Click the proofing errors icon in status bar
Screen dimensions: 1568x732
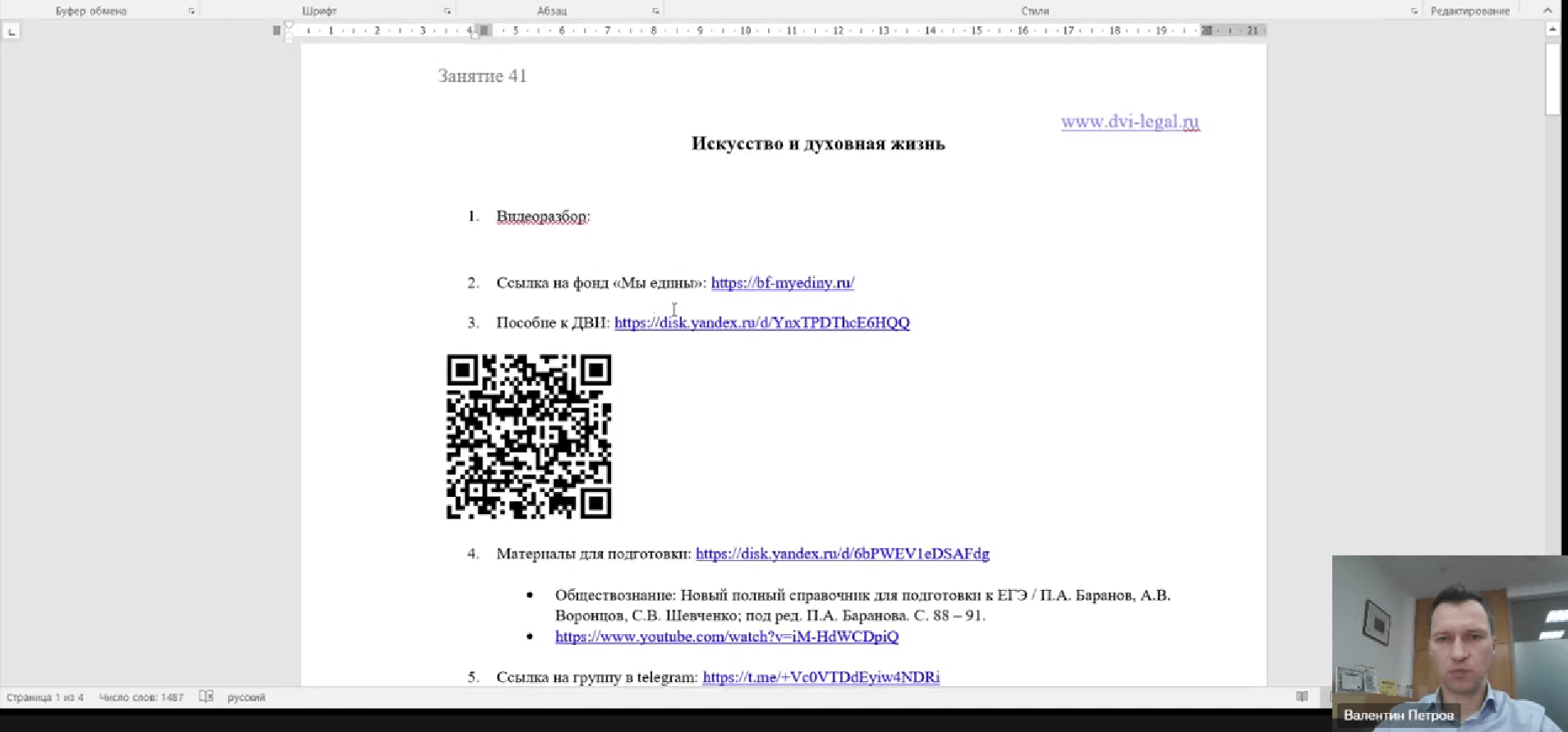click(206, 697)
